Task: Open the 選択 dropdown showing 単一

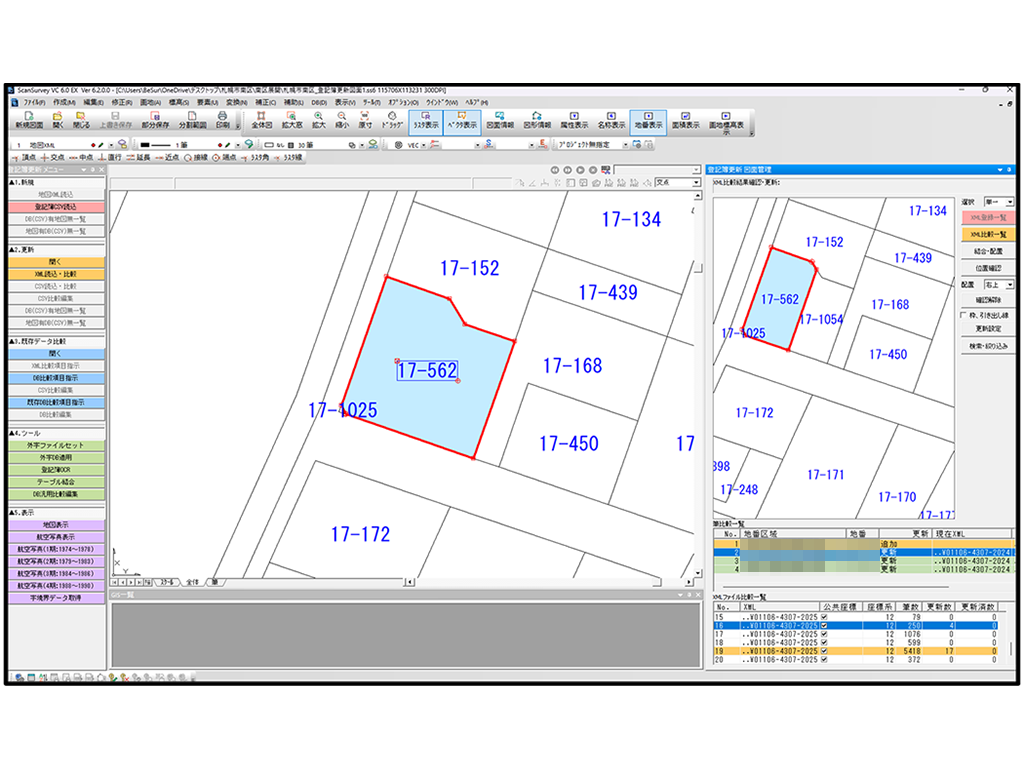Action: tap(999, 202)
